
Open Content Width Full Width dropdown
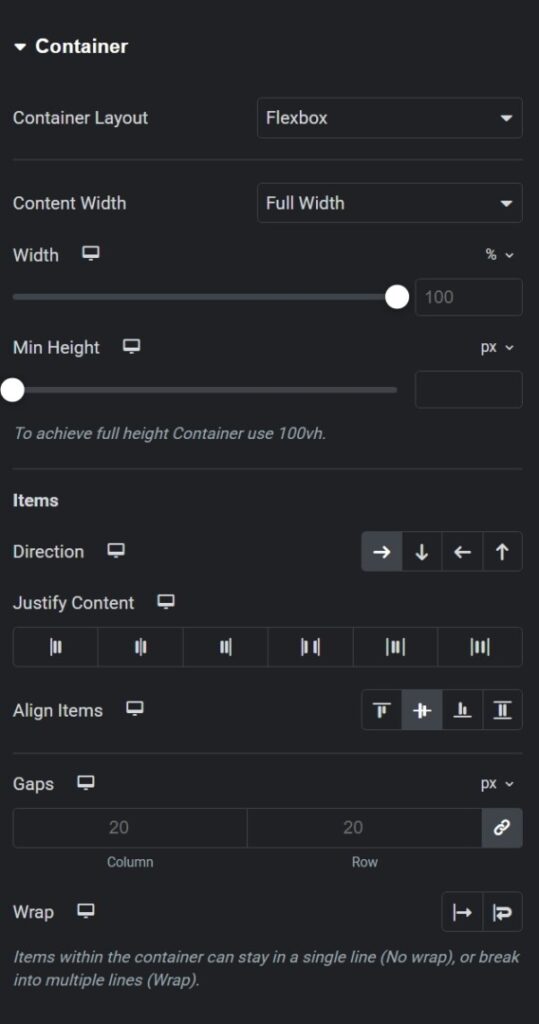click(389, 203)
